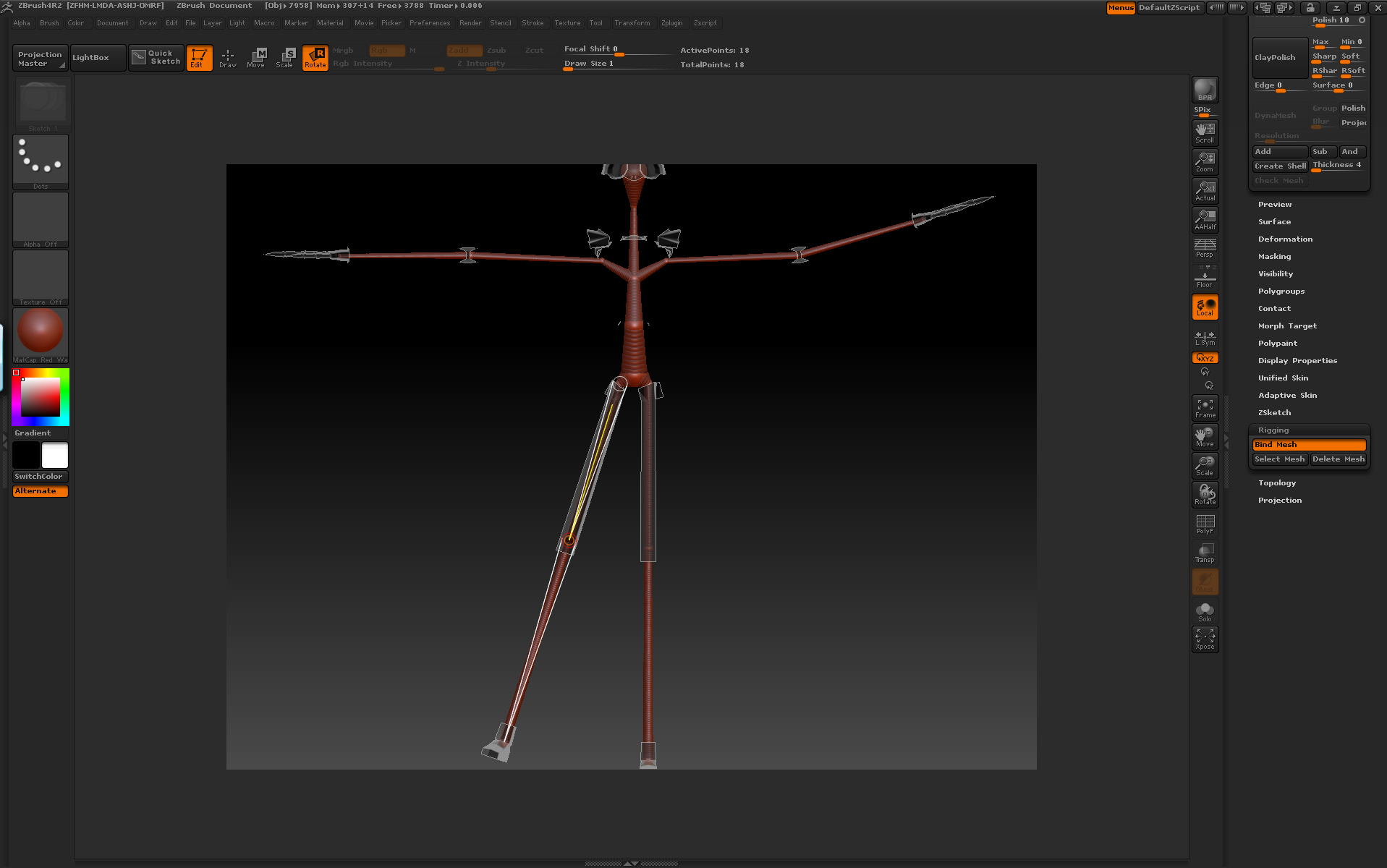Image resolution: width=1387 pixels, height=868 pixels.
Task: Toggle Persp perspective view
Action: point(1205,248)
